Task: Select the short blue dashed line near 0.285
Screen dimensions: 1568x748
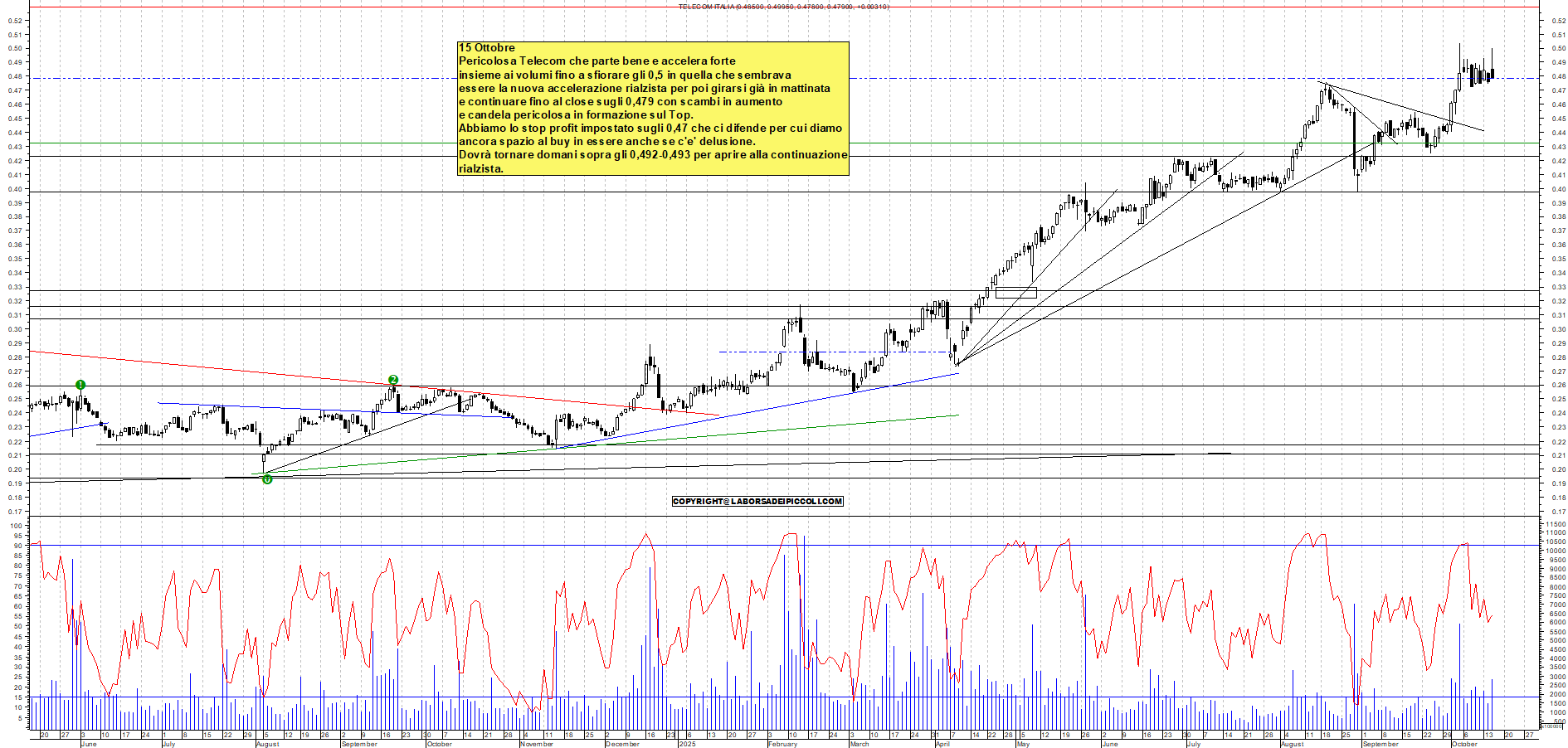Action: (x=830, y=352)
